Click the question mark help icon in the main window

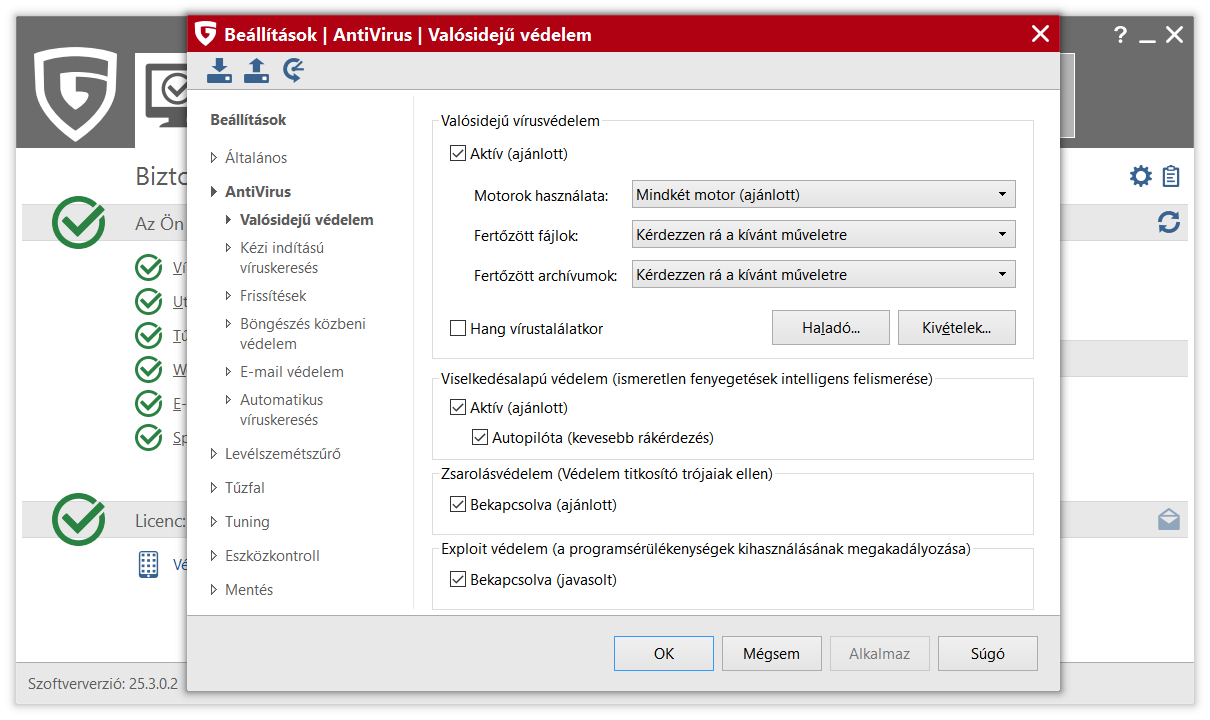tap(1120, 35)
